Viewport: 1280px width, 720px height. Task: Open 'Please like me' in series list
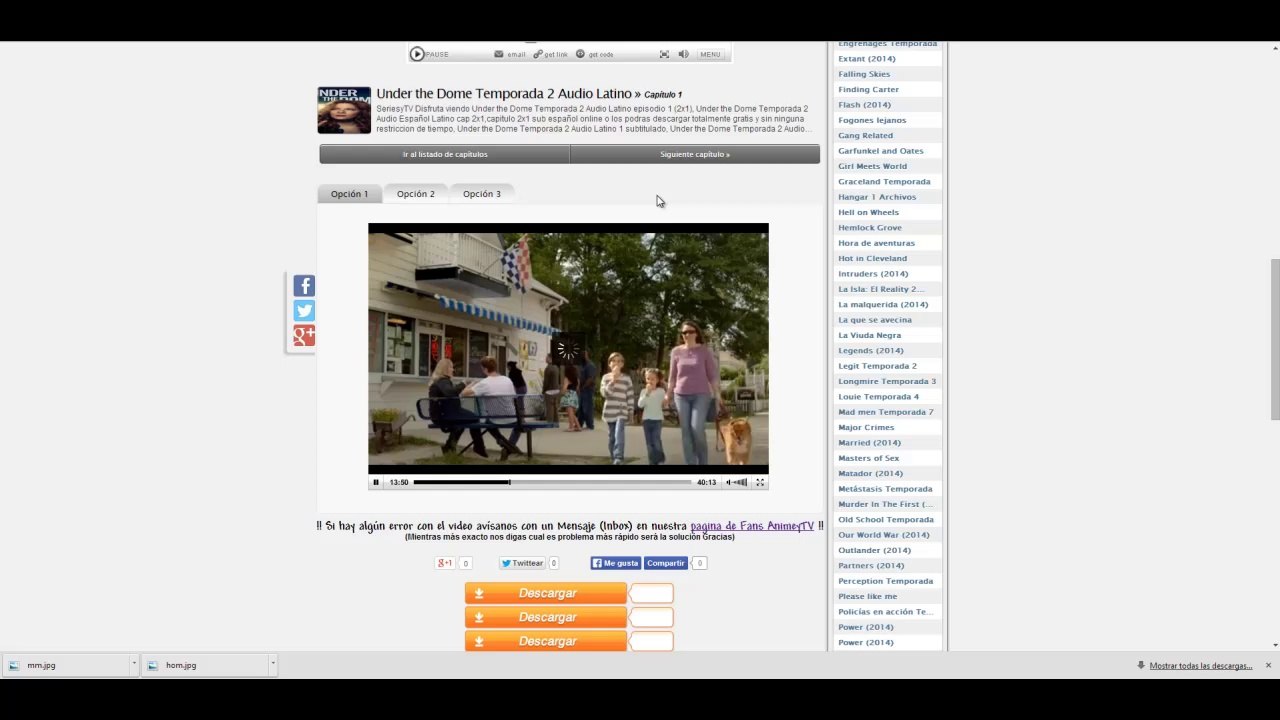[868, 597]
